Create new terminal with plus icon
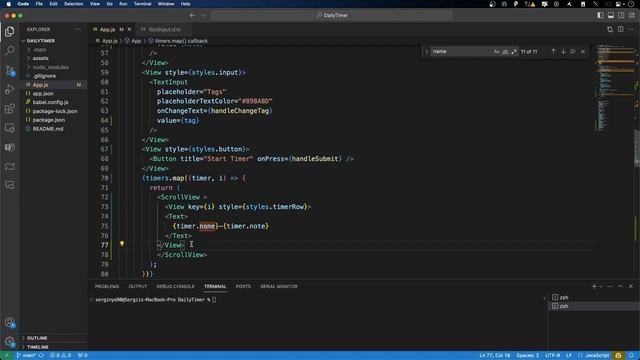This screenshot has width=640, height=360. pos(594,287)
